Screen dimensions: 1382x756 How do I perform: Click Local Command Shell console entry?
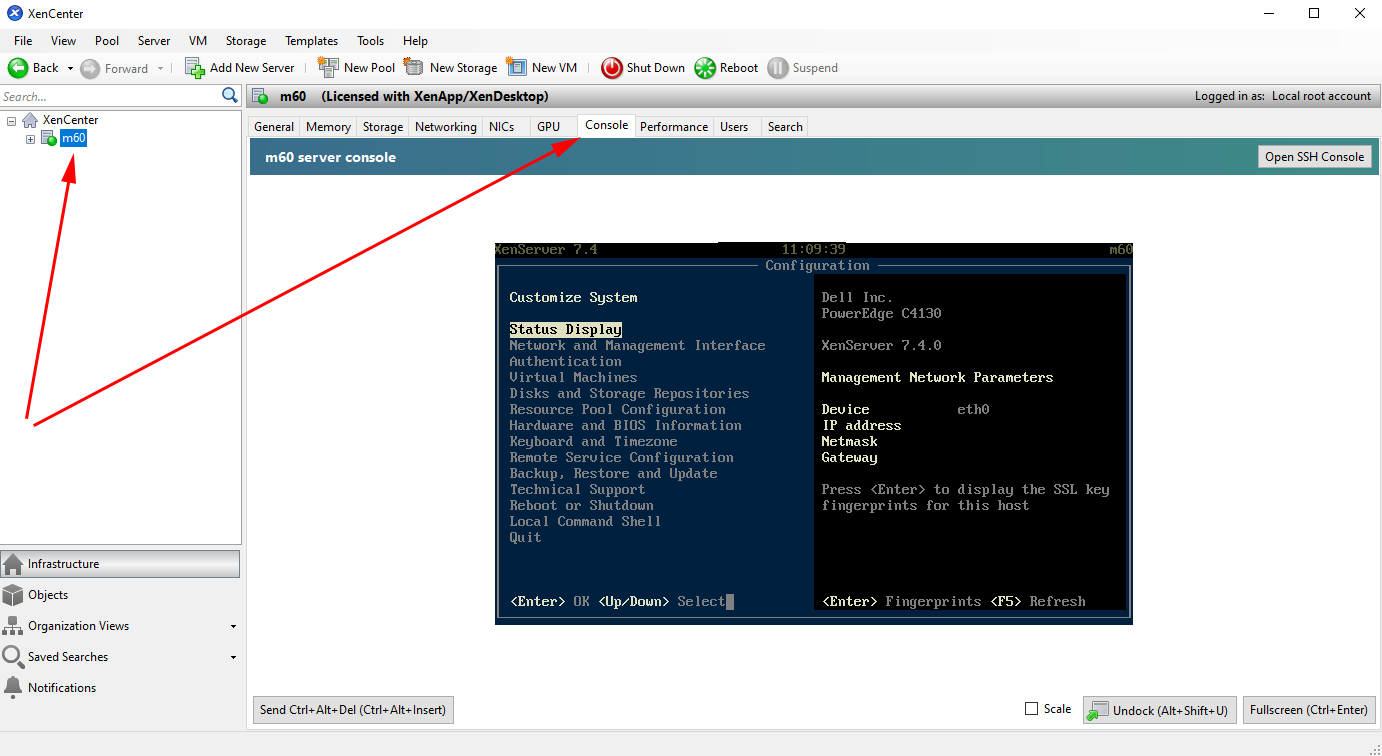(x=585, y=521)
